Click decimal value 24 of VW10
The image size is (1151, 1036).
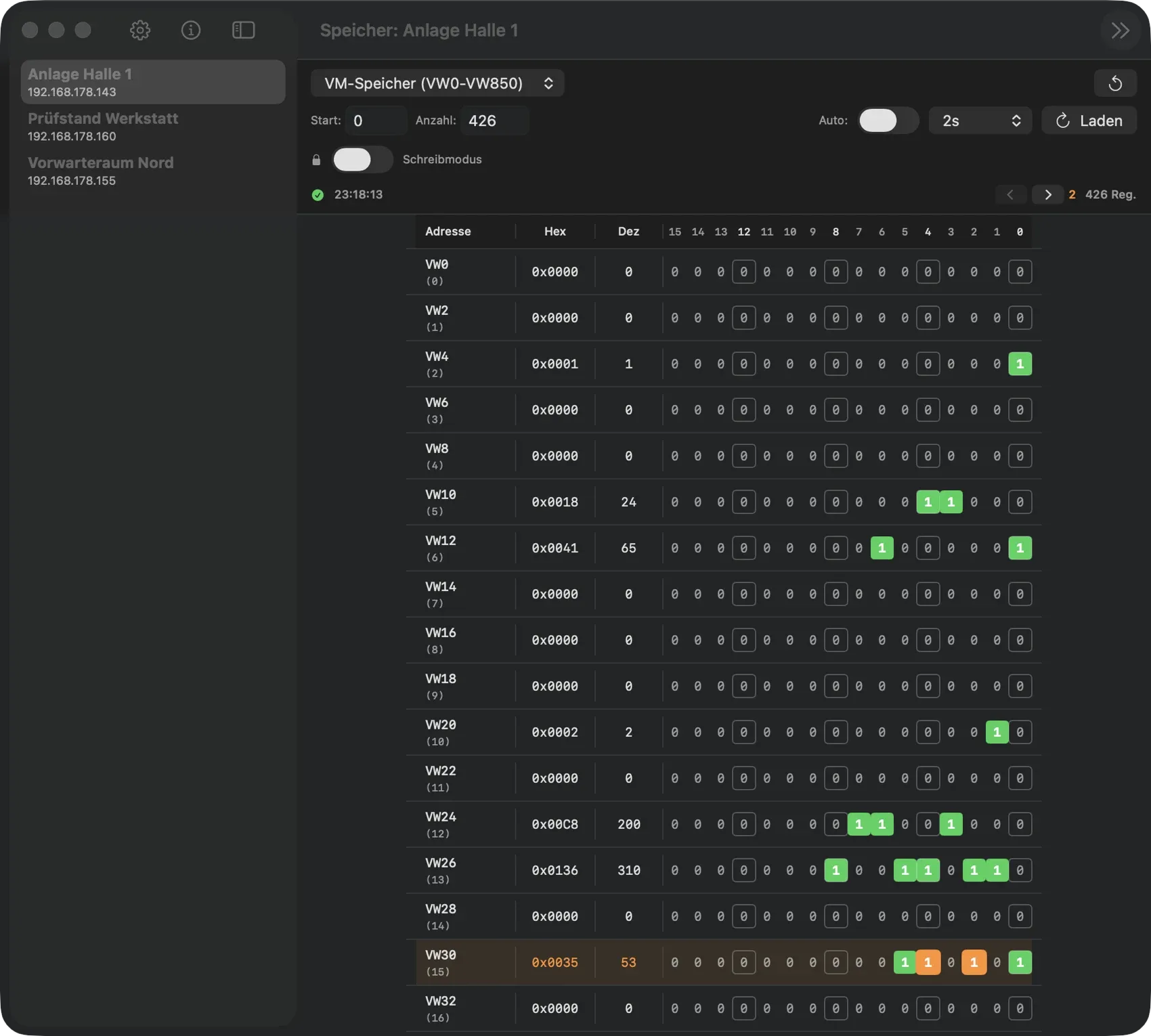628,502
